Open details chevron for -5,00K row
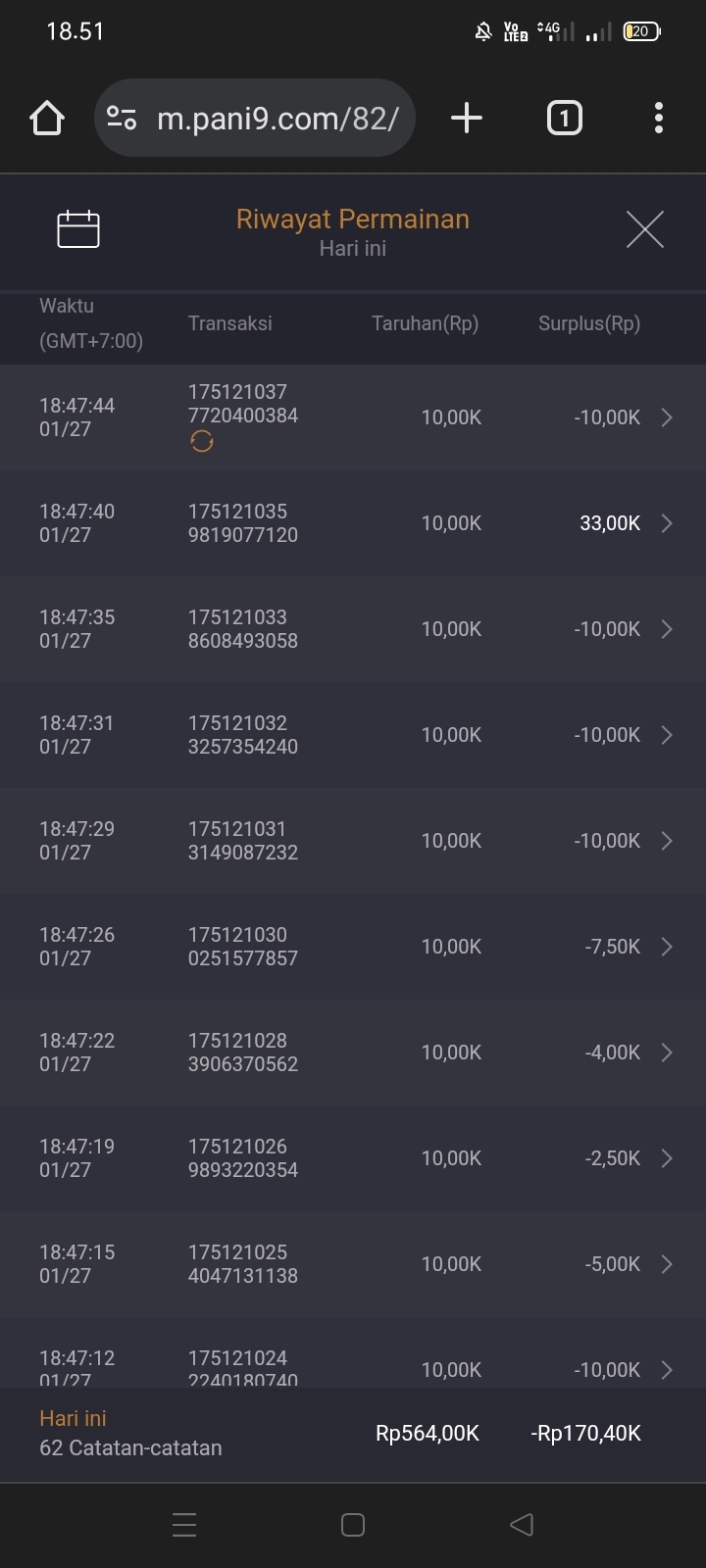706x1568 pixels. coord(667,1264)
